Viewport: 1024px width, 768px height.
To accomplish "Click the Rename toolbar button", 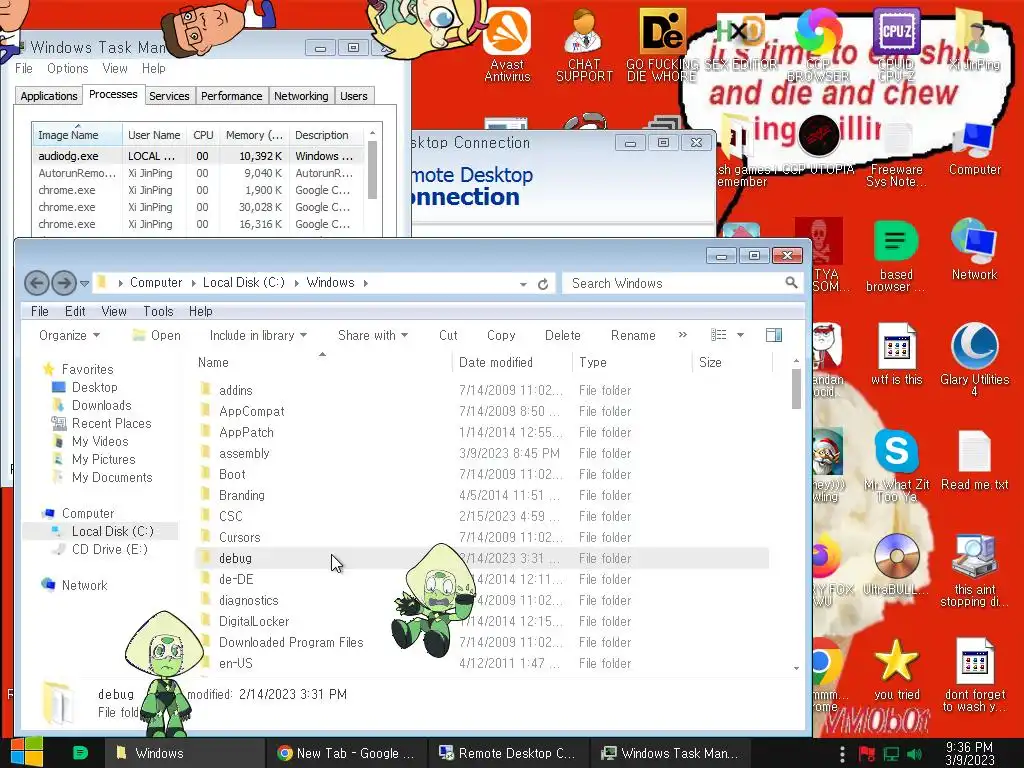I will 633,335.
